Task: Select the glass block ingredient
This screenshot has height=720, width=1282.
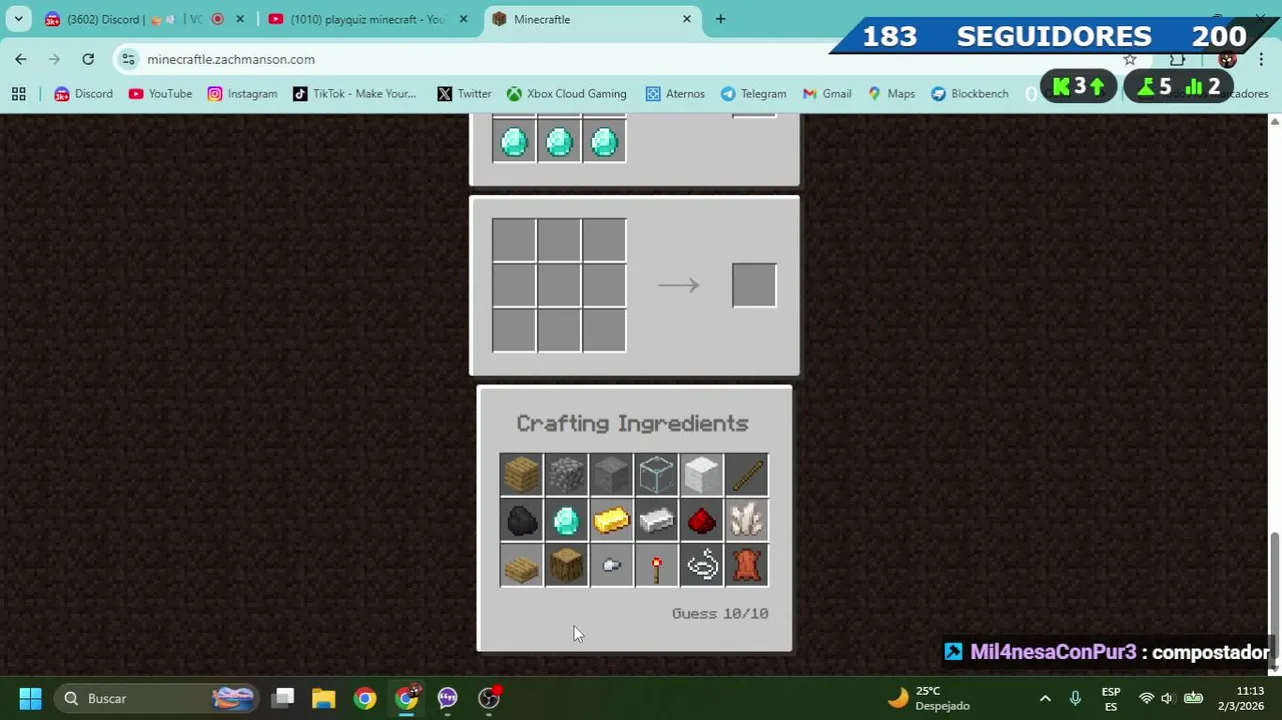Action: (656, 475)
